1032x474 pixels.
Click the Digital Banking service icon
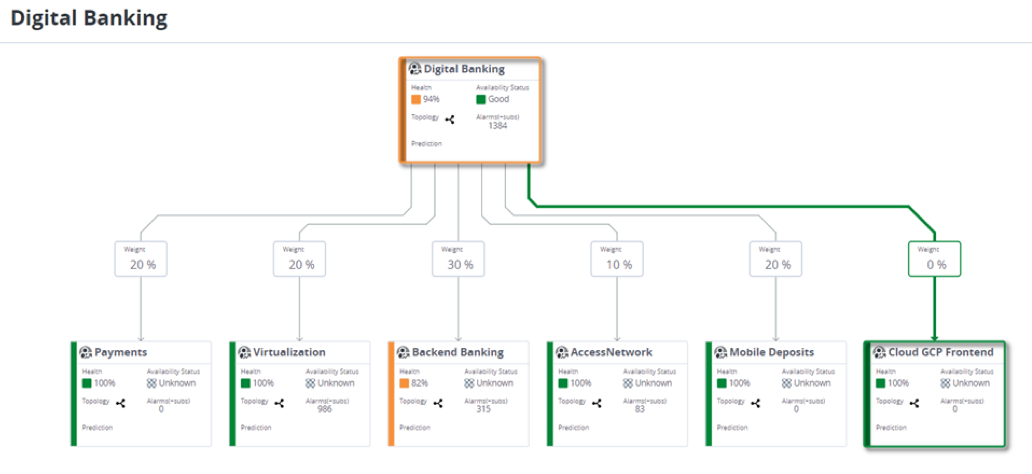tap(416, 70)
